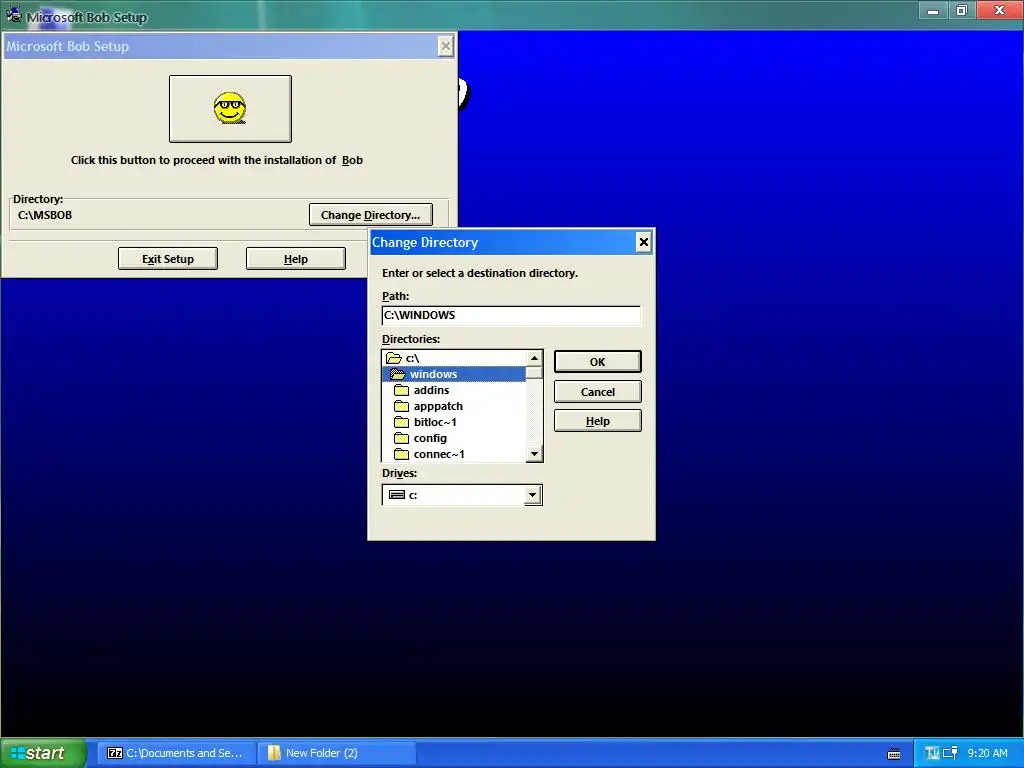Viewport: 1024px width, 768px height.
Task: Select the connec~1 folder
Action: pyautogui.click(x=454, y=454)
